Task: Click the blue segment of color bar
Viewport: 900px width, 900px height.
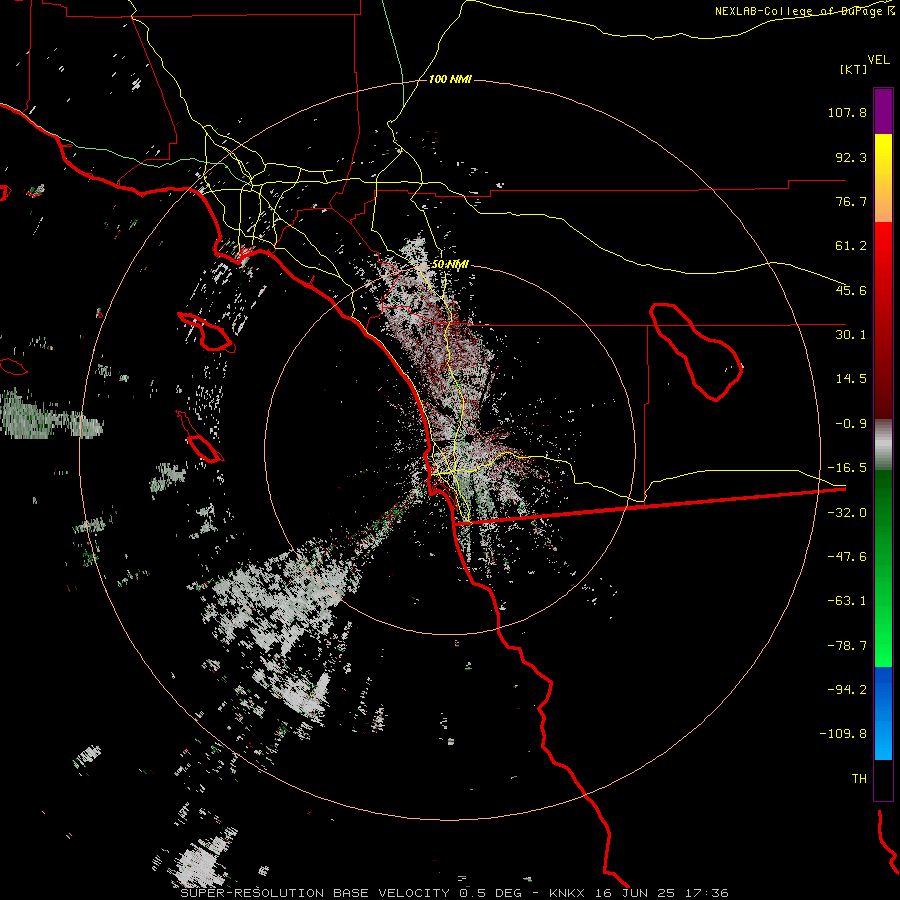Action: [x=883, y=713]
